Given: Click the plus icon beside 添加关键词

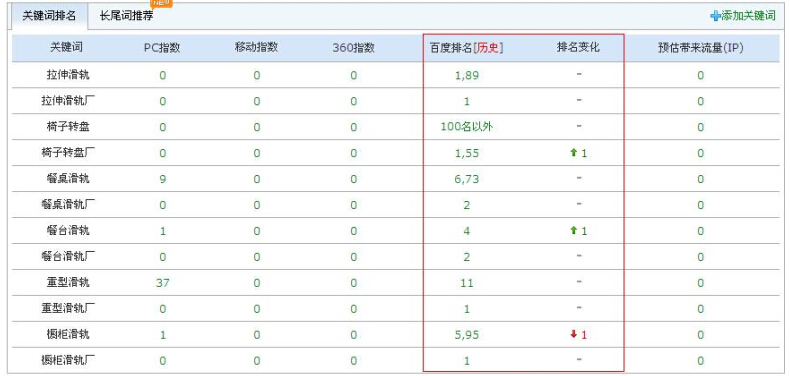Looking at the screenshot, I should (715, 16).
